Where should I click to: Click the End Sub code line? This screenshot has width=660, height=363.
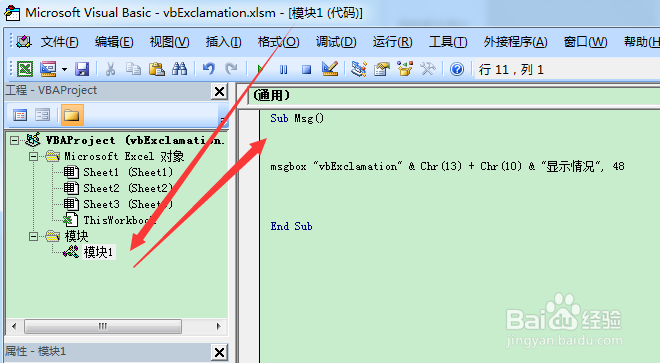coord(291,227)
